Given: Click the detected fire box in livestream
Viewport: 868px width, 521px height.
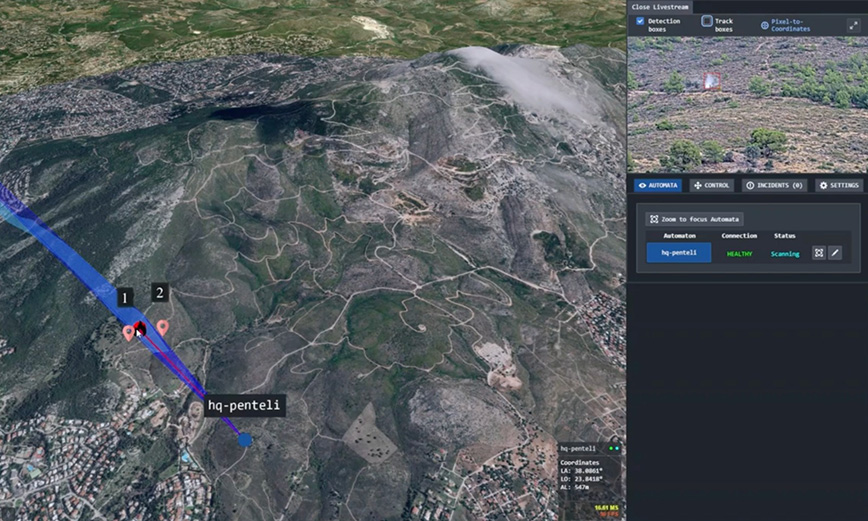Looking at the screenshot, I should 711,80.
